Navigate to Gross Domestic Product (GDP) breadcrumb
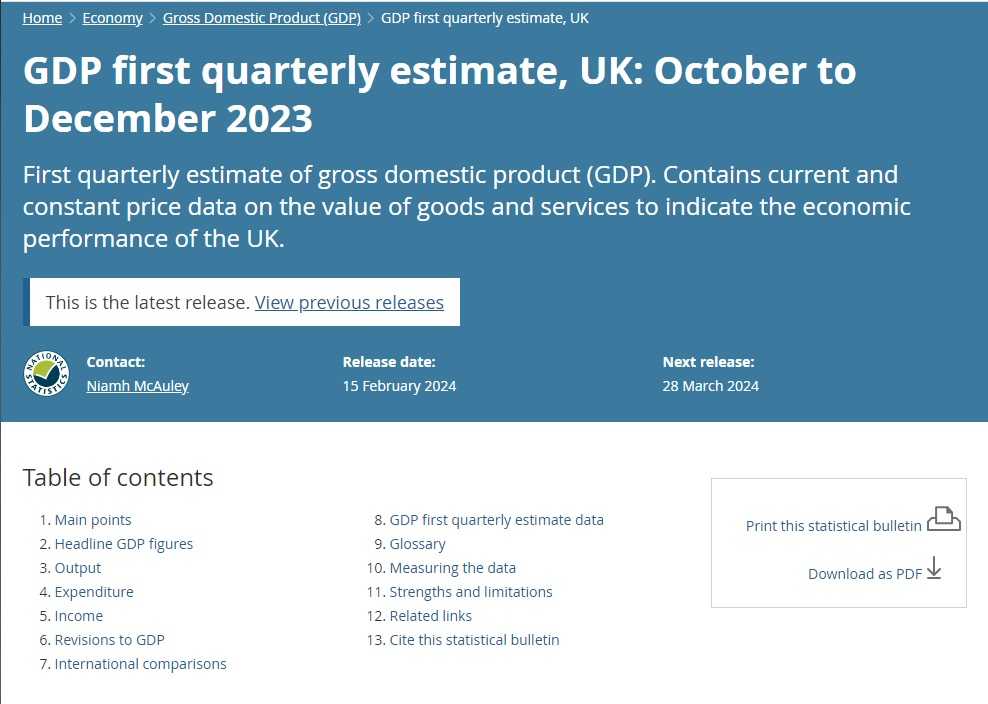The height and width of the screenshot is (704, 988). click(261, 18)
